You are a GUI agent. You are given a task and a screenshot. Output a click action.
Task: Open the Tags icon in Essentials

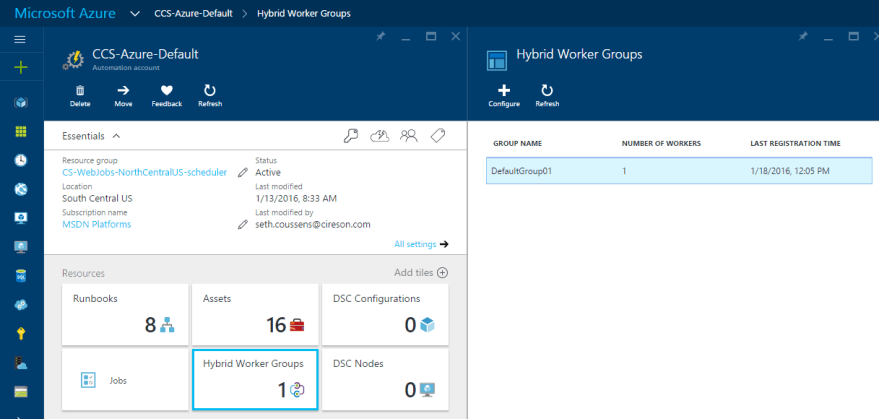point(438,136)
